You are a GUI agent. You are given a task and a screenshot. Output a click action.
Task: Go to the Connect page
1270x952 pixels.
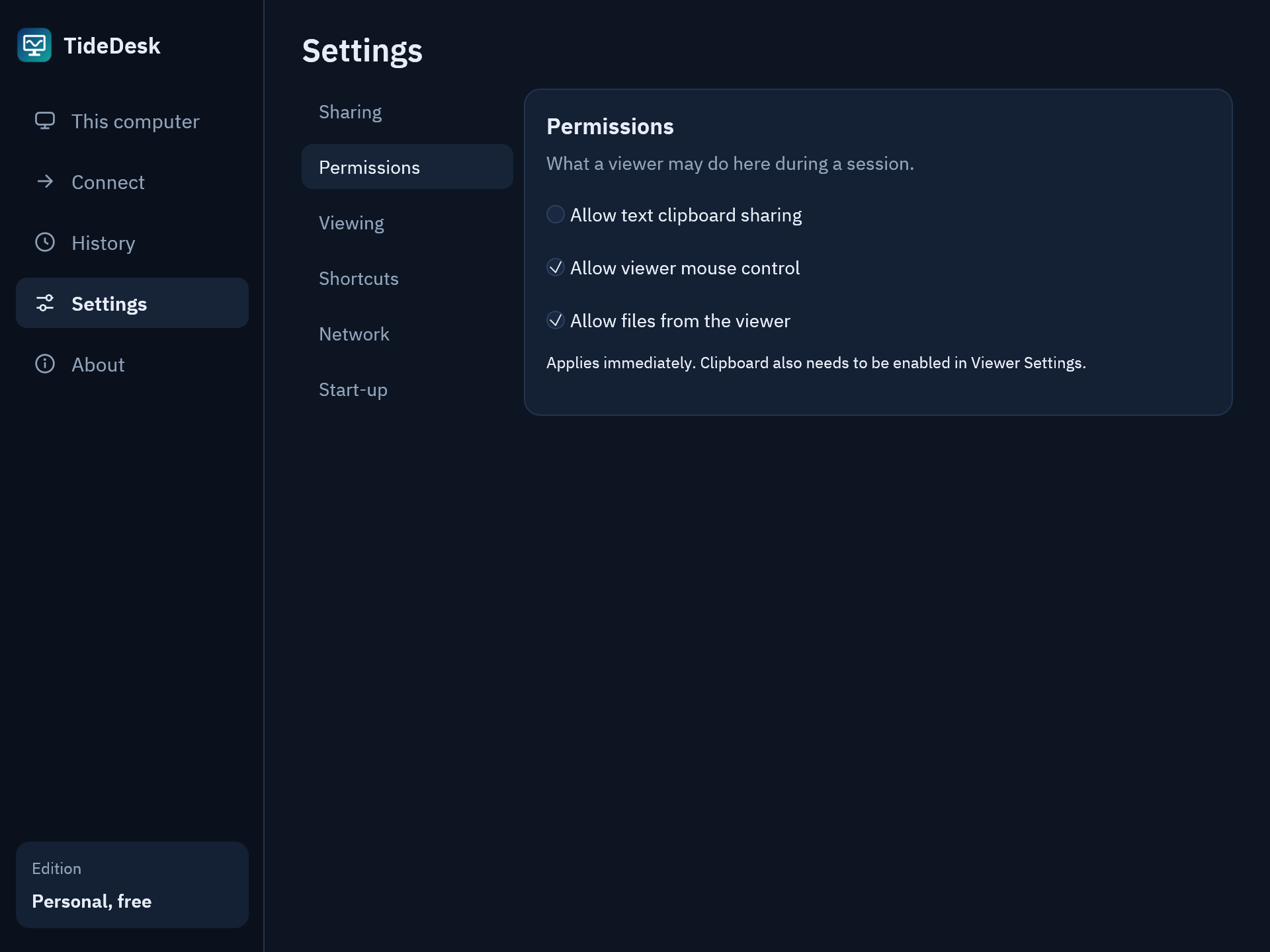point(132,182)
